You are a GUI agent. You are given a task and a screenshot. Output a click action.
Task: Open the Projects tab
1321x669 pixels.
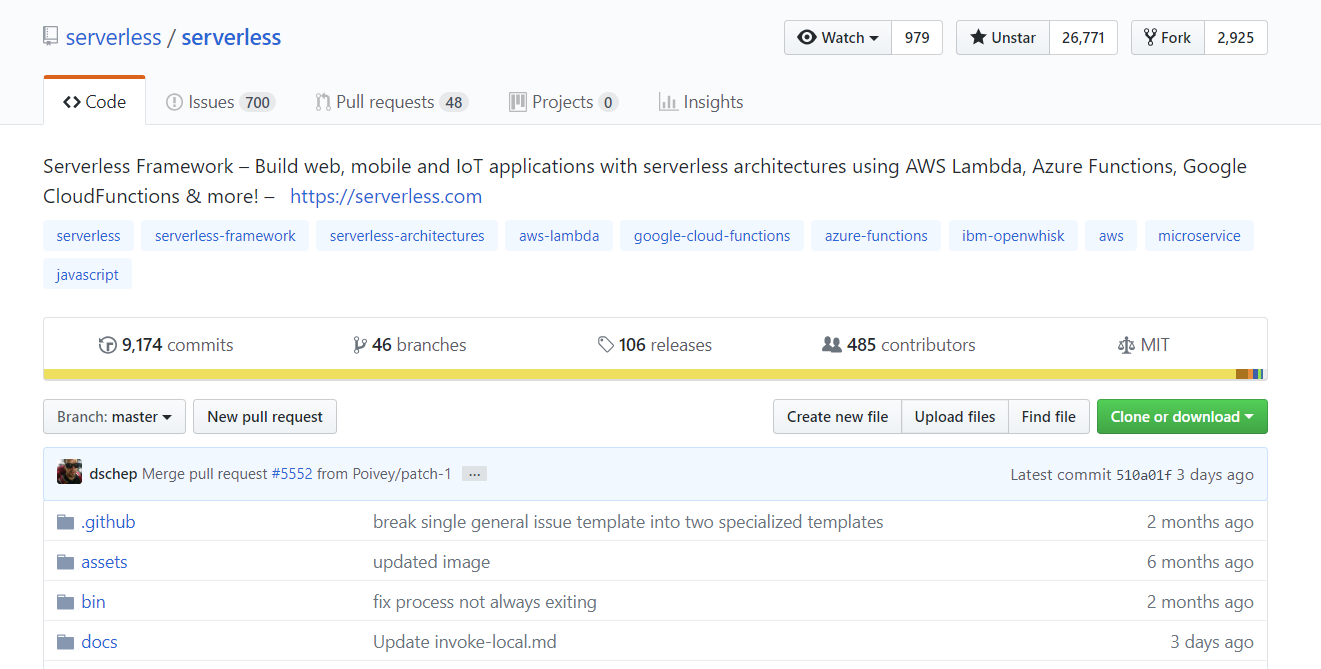click(x=563, y=102)
